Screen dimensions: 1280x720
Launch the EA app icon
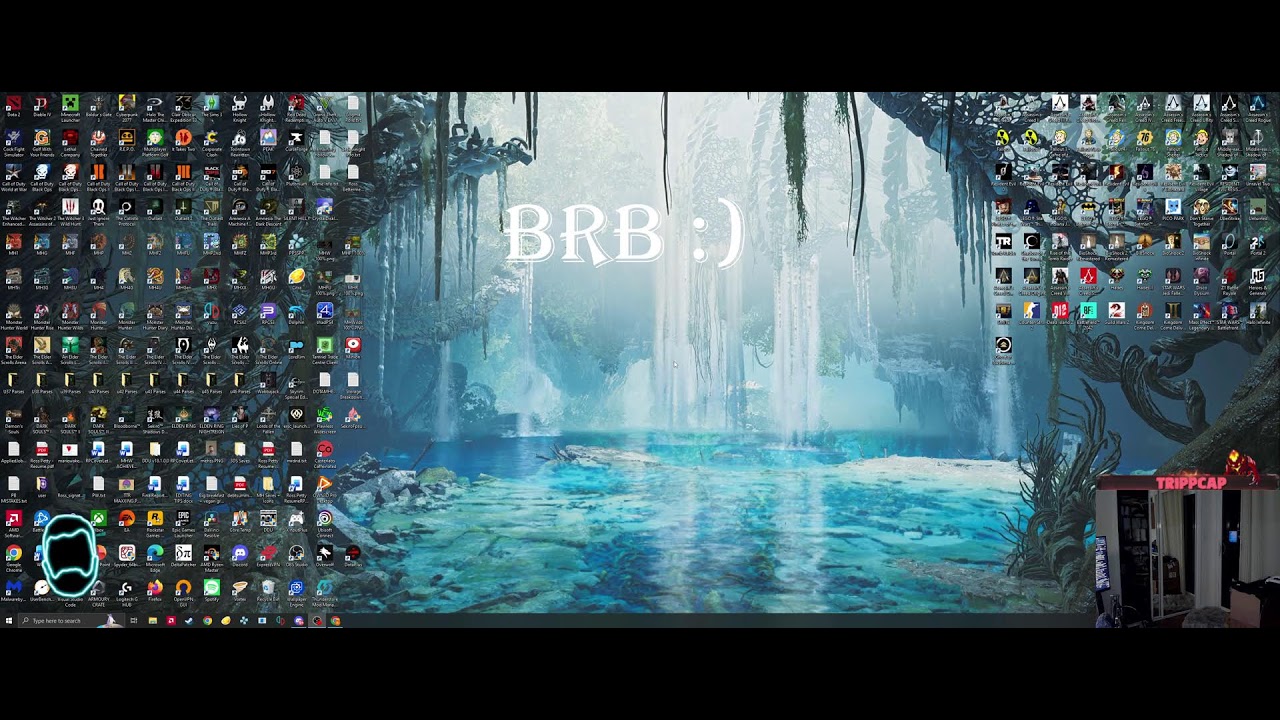point(126,522)
